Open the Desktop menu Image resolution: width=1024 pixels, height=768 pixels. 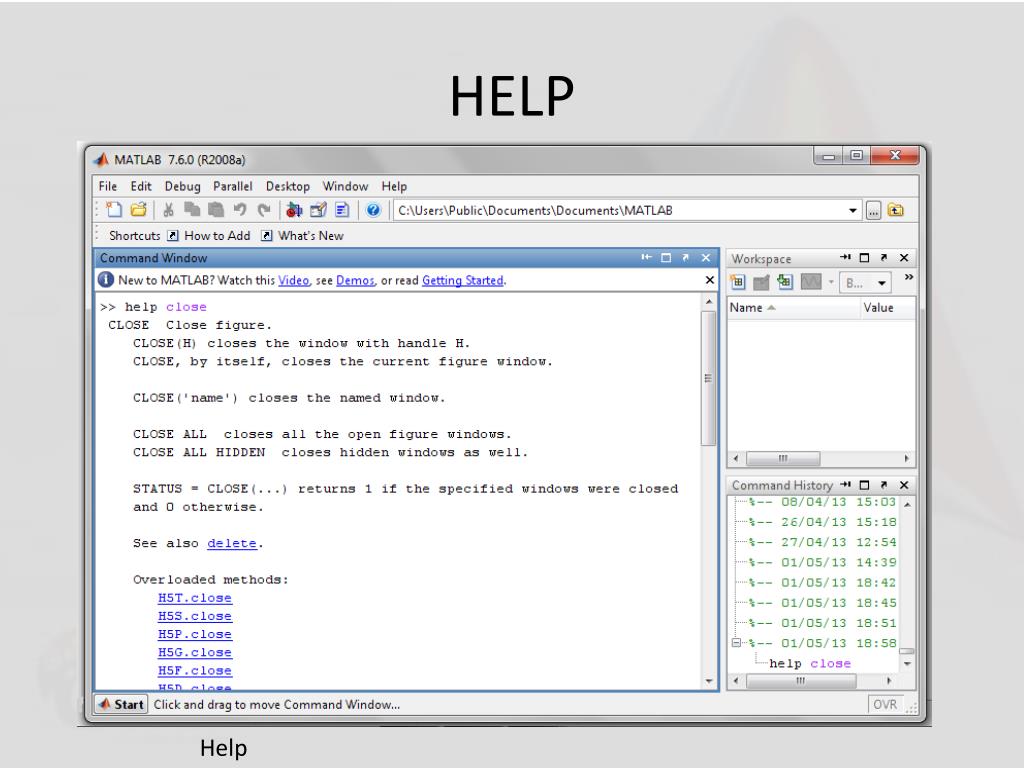(287, 186)
